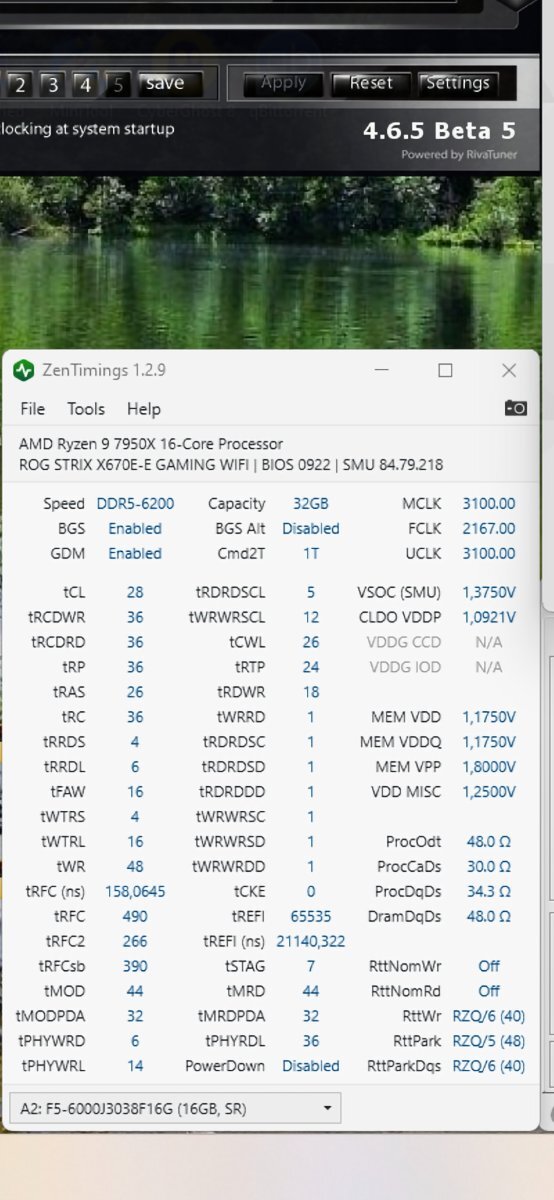Click the tREFI (ns) value 21140,322
Image resolution: width=554 pixels, height=1200 pixels.
coord(311,941)
